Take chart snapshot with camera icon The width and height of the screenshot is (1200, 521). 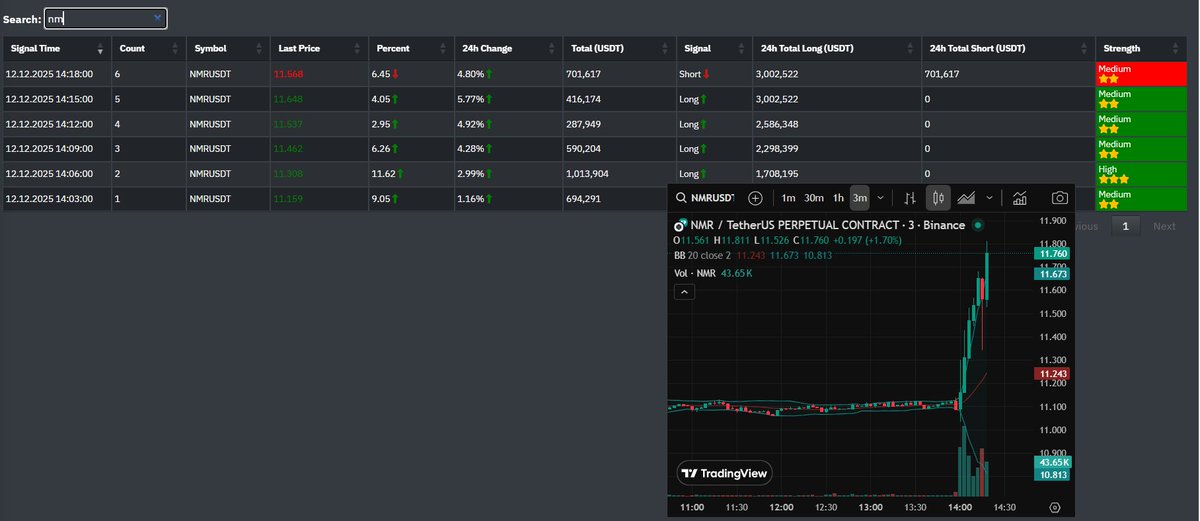[x=1059, y=198]
